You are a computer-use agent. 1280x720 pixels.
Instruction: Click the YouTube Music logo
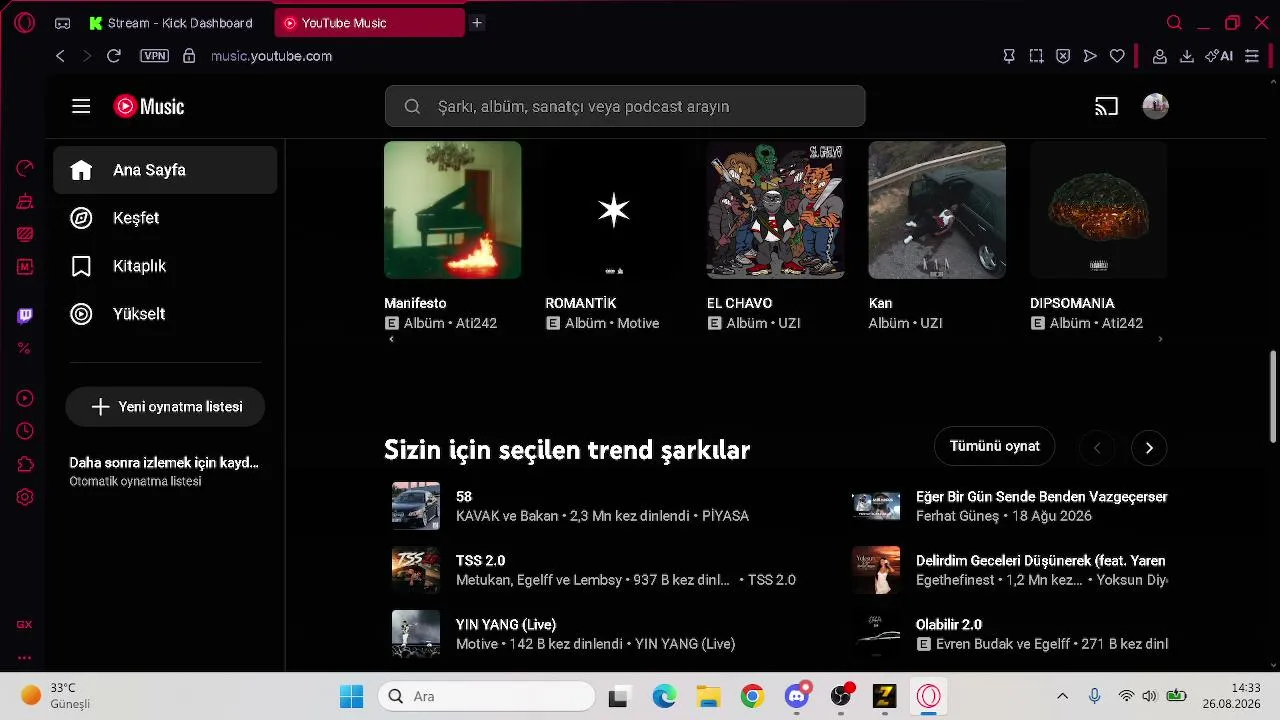[149, 106]
